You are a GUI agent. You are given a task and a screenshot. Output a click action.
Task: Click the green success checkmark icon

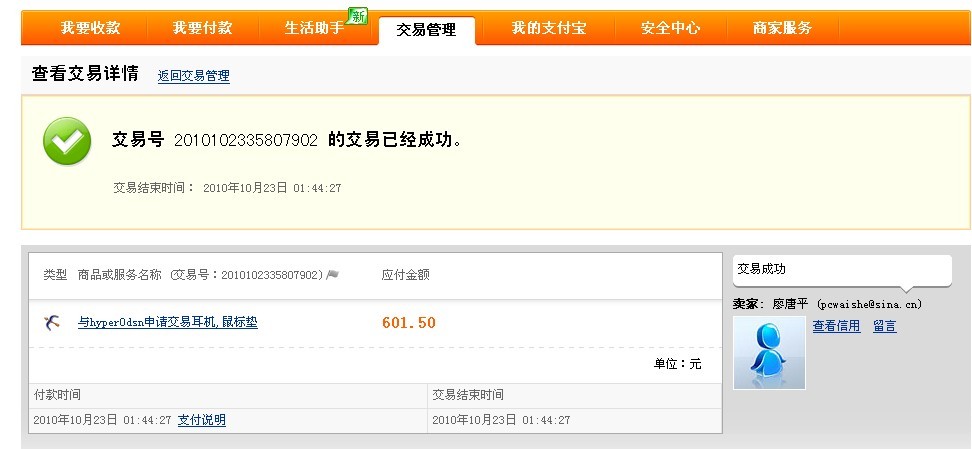[x=67, y=141]
